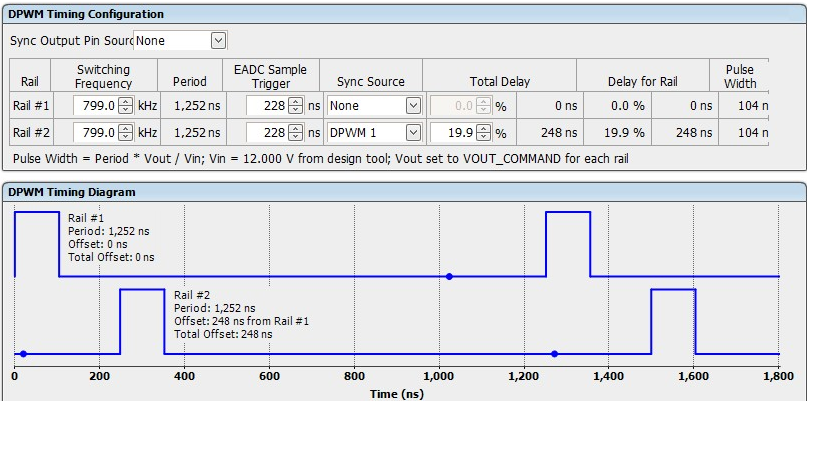Click the first Rail #1 pulse in diagram
The image size is (819, 460).
point(37,244)
